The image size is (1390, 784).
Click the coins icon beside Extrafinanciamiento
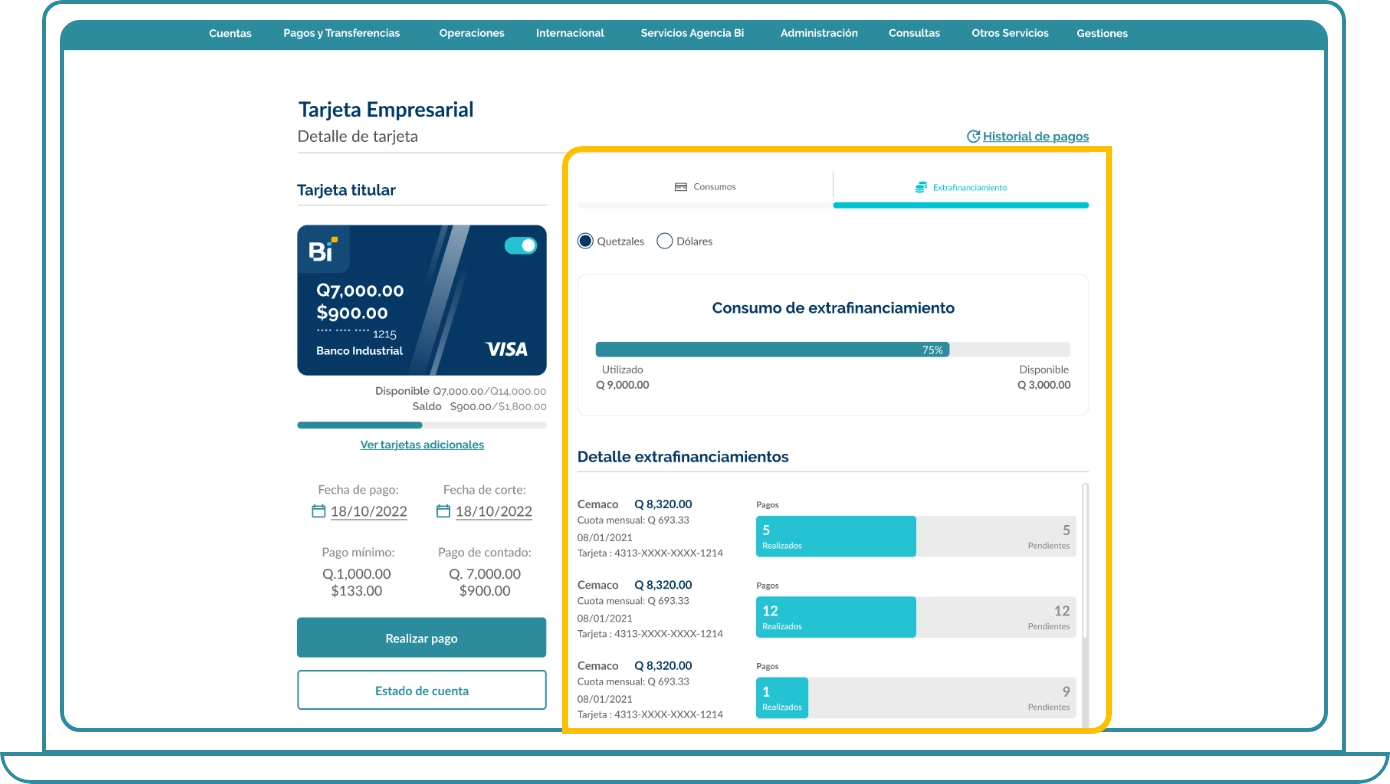[921, 187]
